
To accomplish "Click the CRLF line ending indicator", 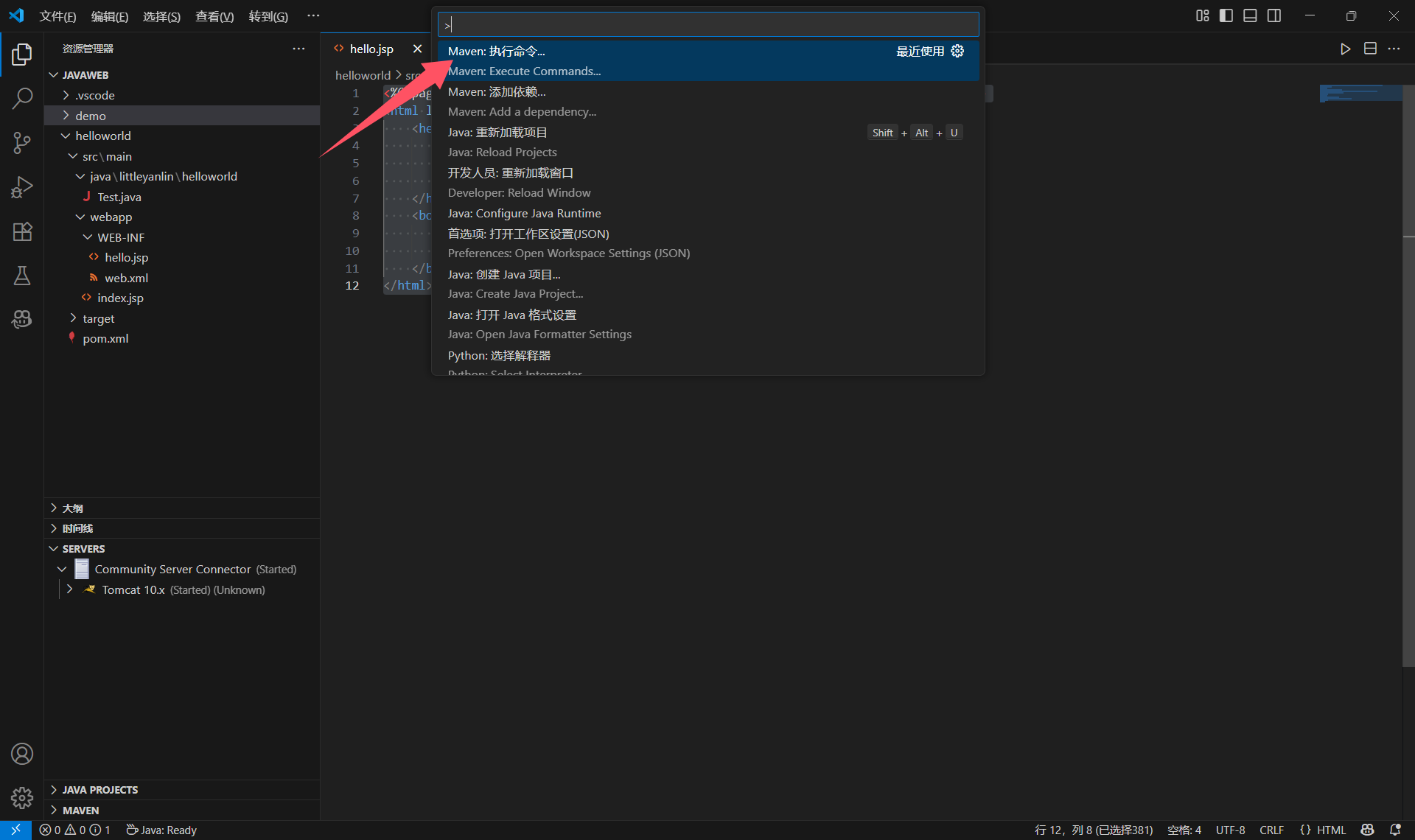I will [1271, 830].
